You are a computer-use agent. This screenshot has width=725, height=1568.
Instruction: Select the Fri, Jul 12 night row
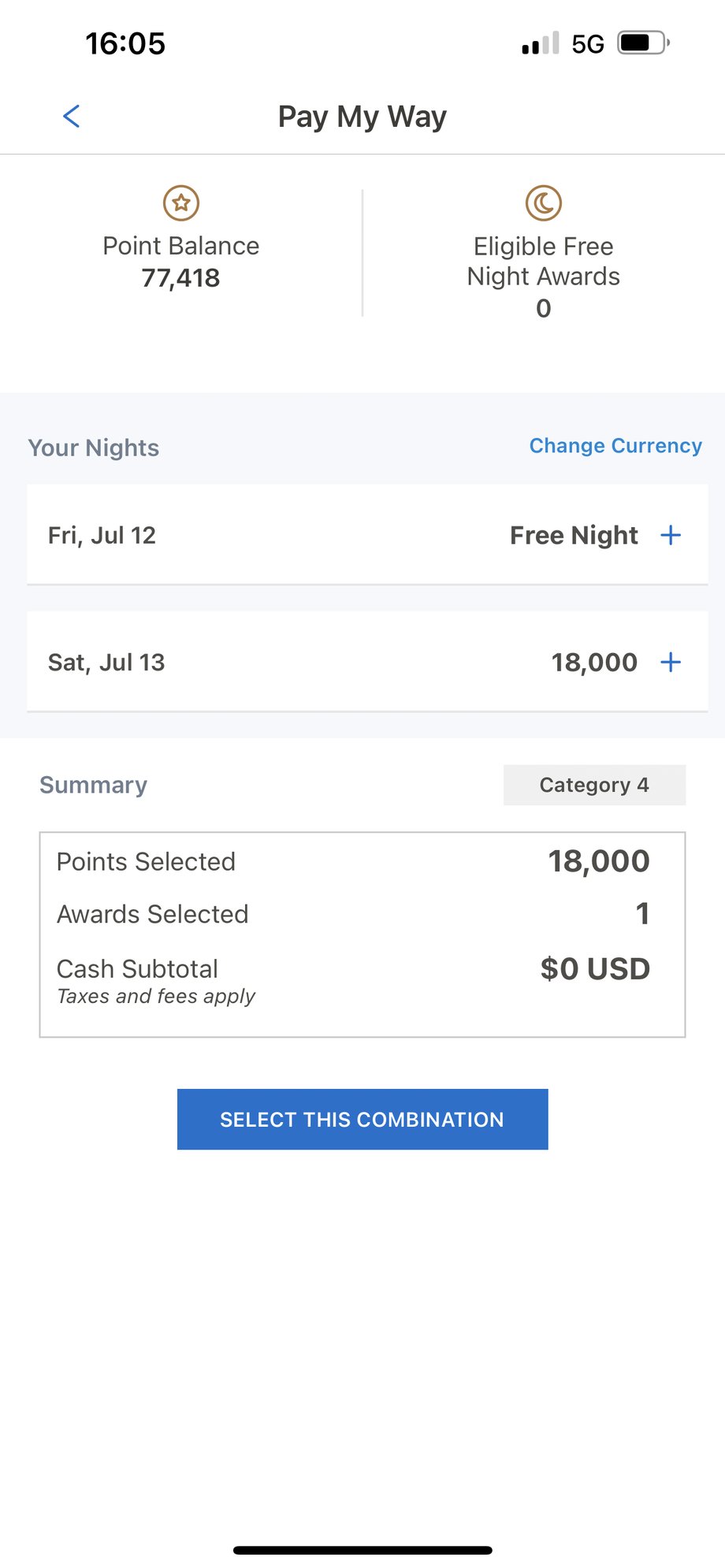pyautogui.click(x=367, y=535)
